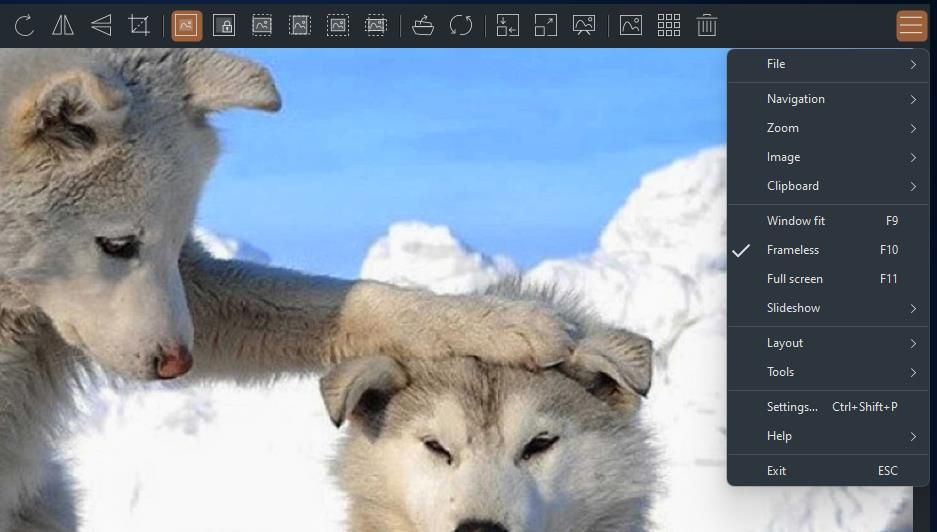The image size is (937, 532).
Task: Uncheck the Frameless menu option
Action: click(x=828, y=250)
